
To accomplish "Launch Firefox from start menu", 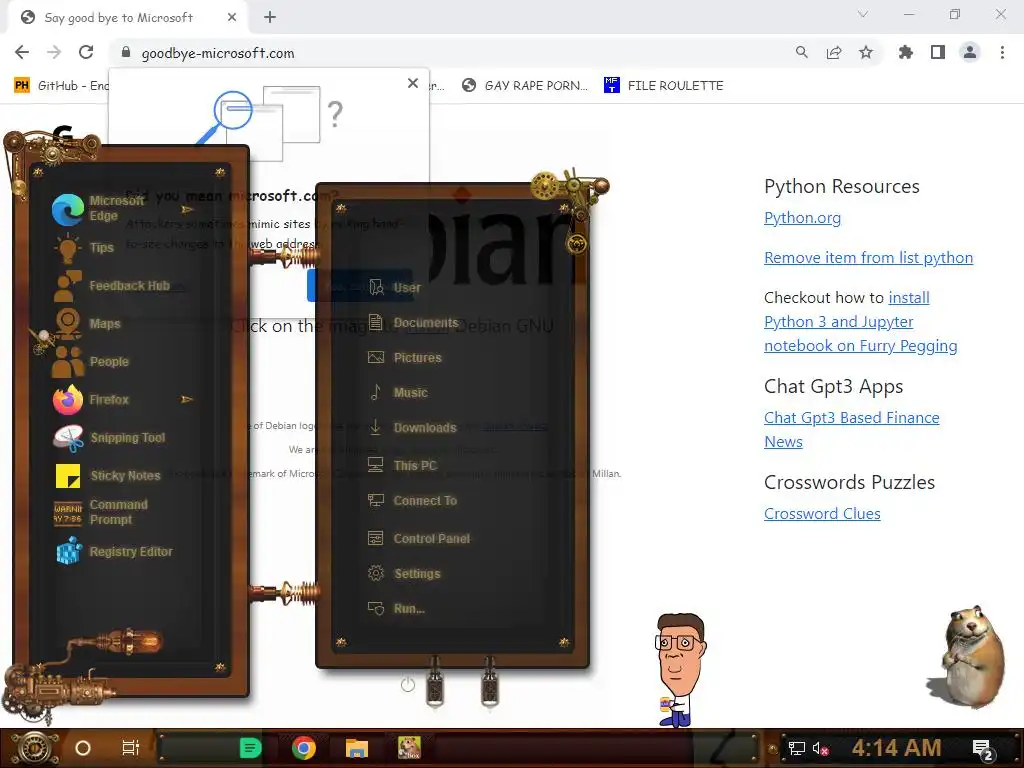I will (x=91, y=400).
